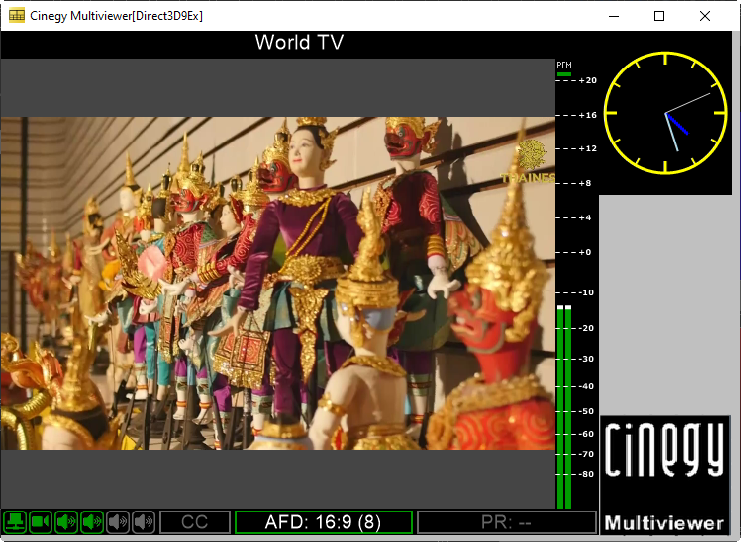The width and height of the screenshot is (741, 542).
Task: Click the right green audio level bar
Action: tap(569, 405)
